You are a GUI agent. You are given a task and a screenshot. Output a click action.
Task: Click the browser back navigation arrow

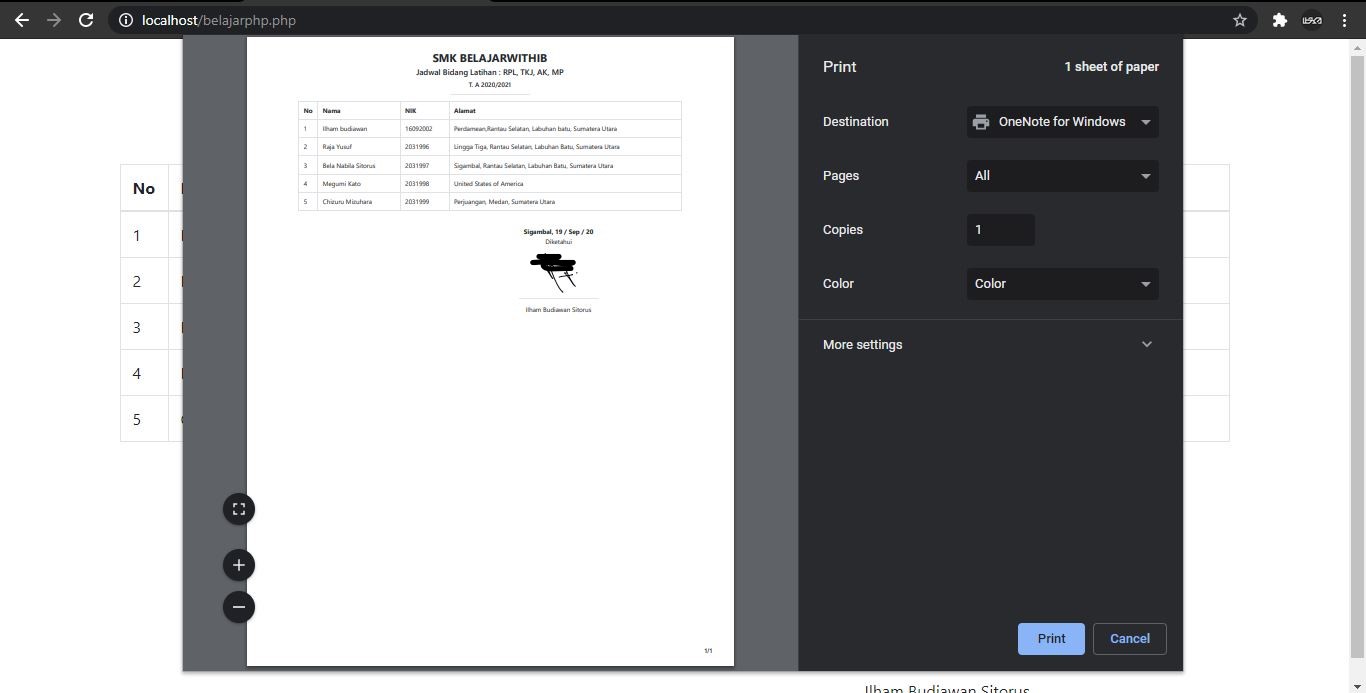[x=21, y=20]
